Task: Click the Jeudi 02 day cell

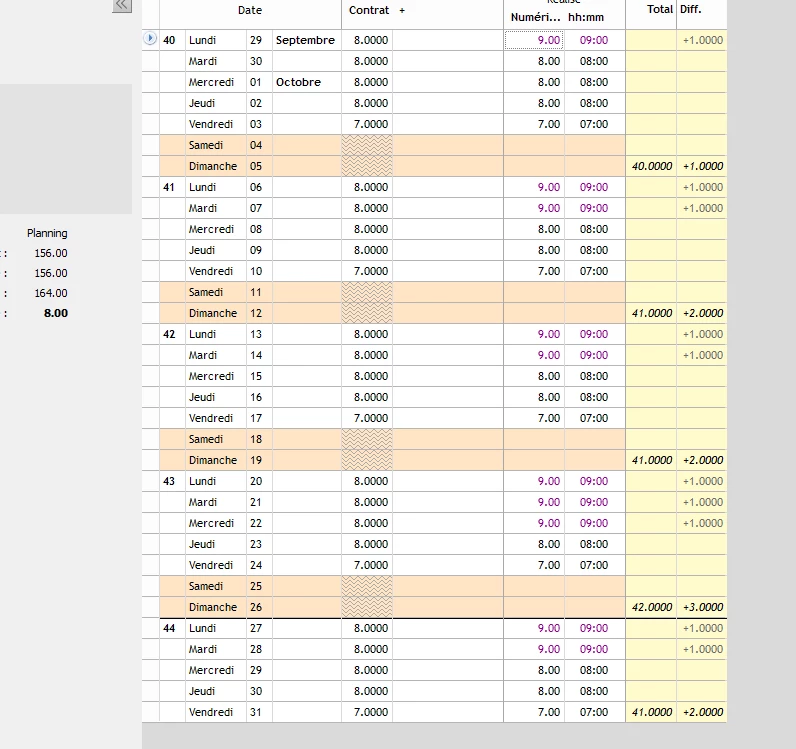Action: [216, 103]
